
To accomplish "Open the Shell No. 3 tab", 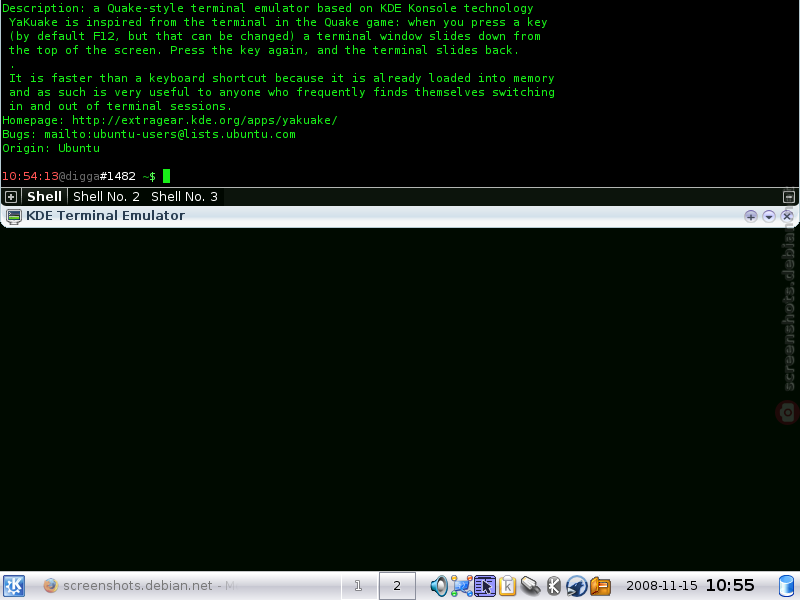I will tap(184, 196).
